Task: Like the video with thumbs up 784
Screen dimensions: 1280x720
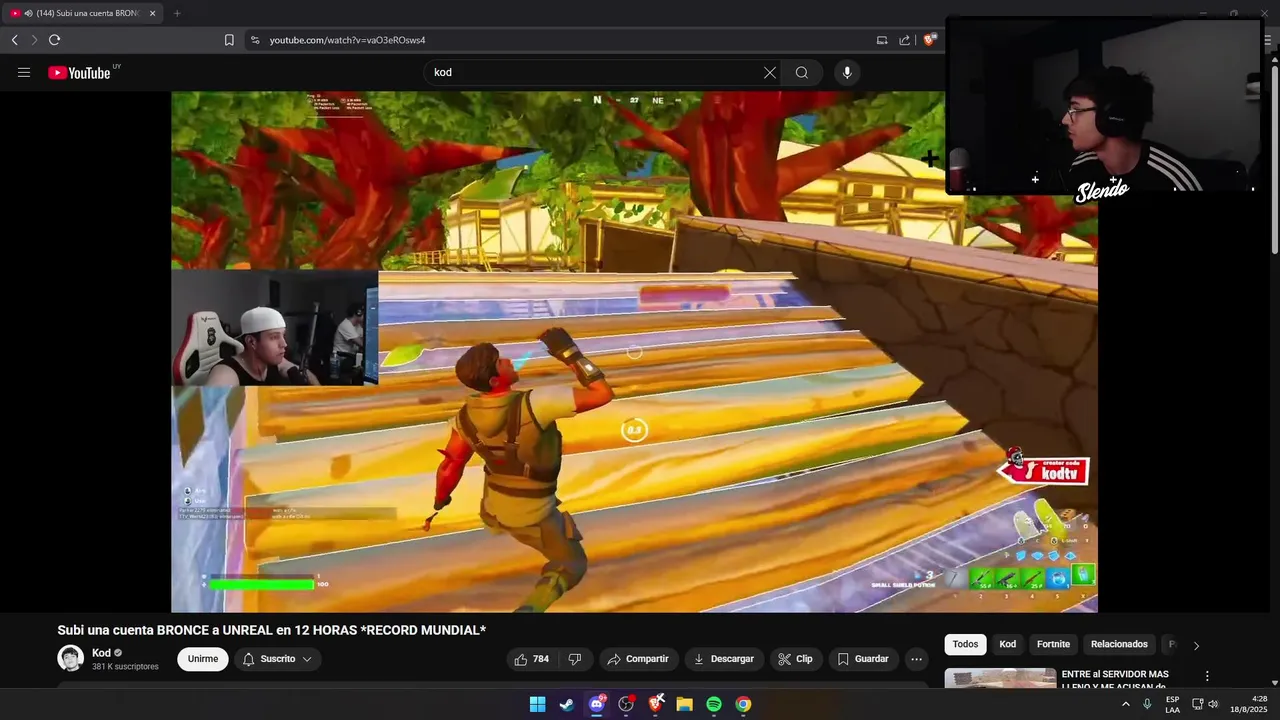Action: point(531,659)
